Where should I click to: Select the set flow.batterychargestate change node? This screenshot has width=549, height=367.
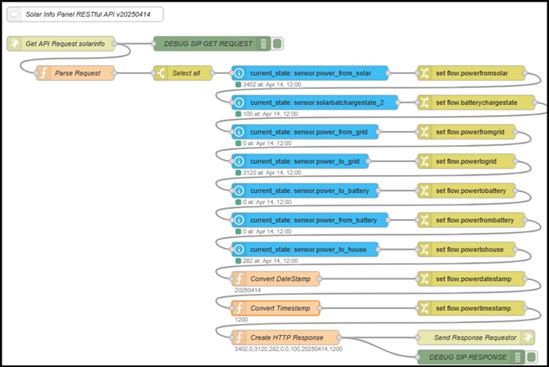point(476,103)
